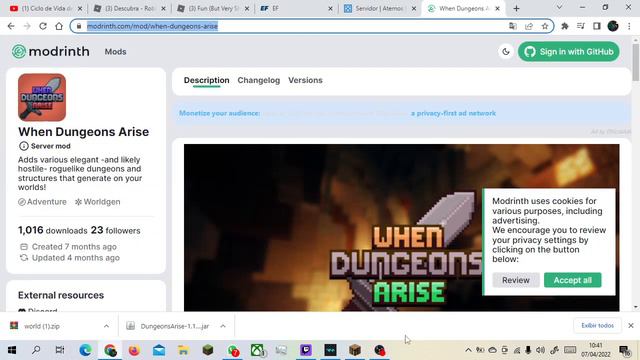Image resolution: width=640 pixels, height=360 pixels.
Task: Go back in browser history
Action: [11, 26]
